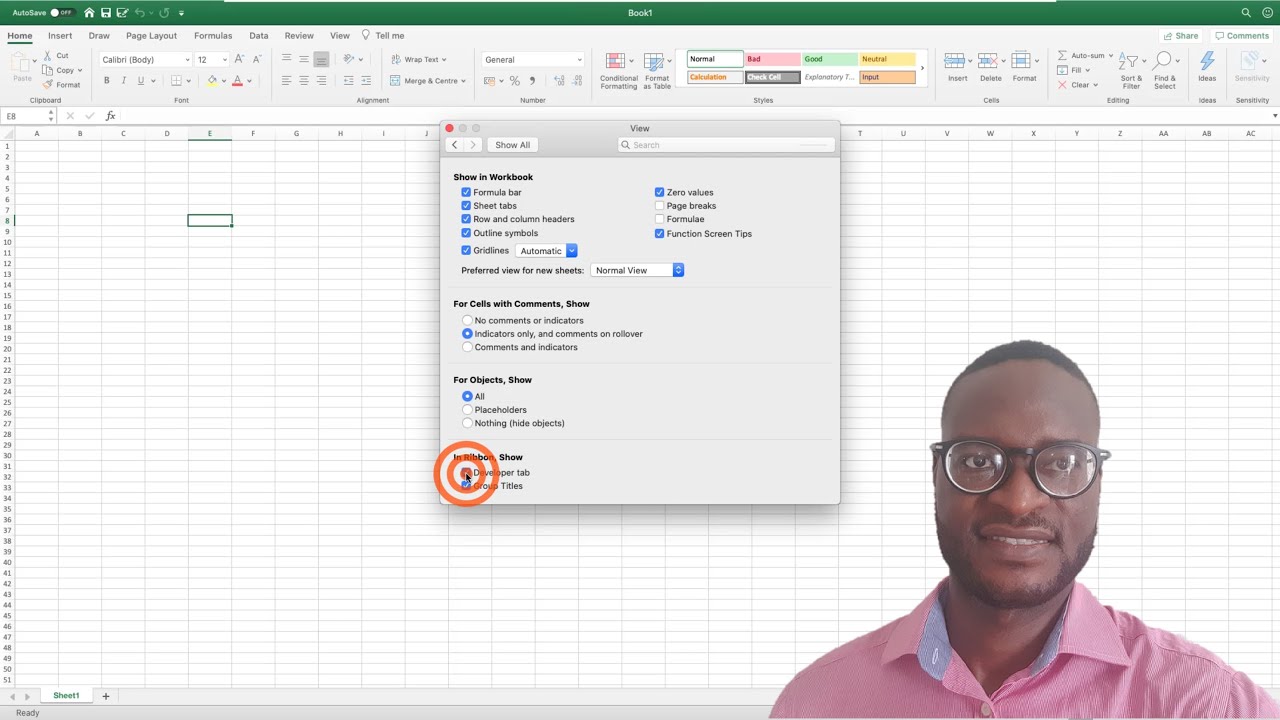Open the Gridlines color Automatic dropdown

[x=546, y=251]
